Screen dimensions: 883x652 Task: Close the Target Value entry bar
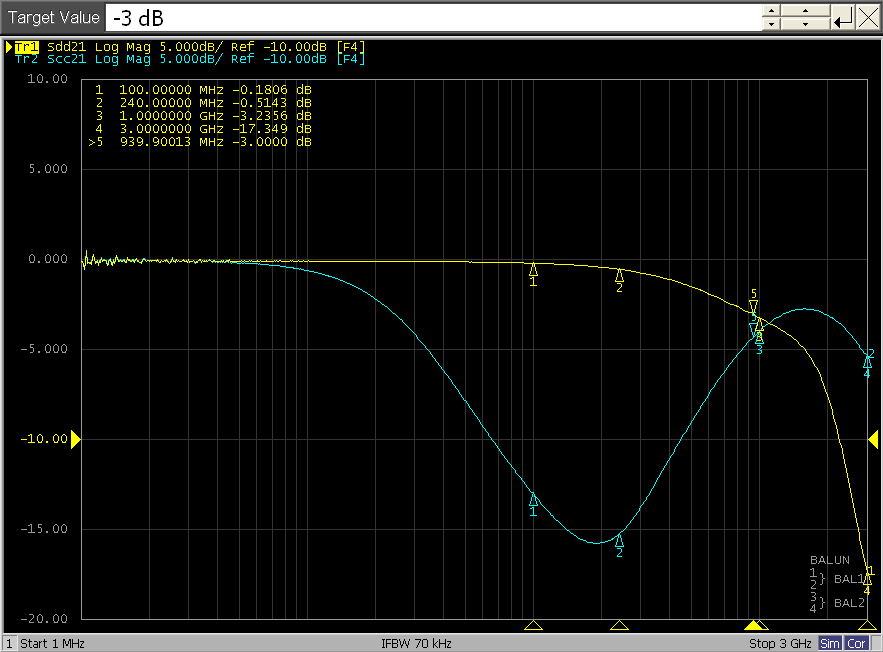(868, 17)
